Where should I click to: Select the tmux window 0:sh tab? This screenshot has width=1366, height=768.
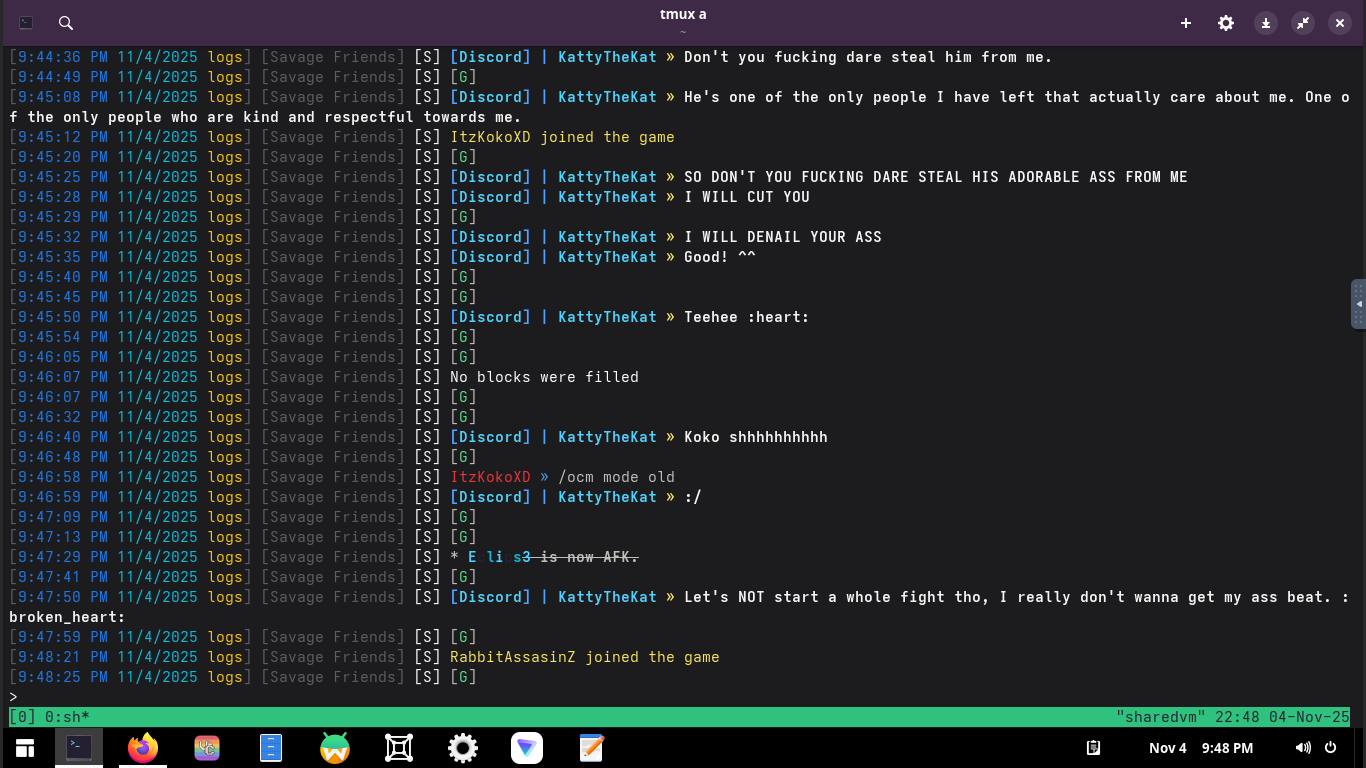click(x=67, y=717)
